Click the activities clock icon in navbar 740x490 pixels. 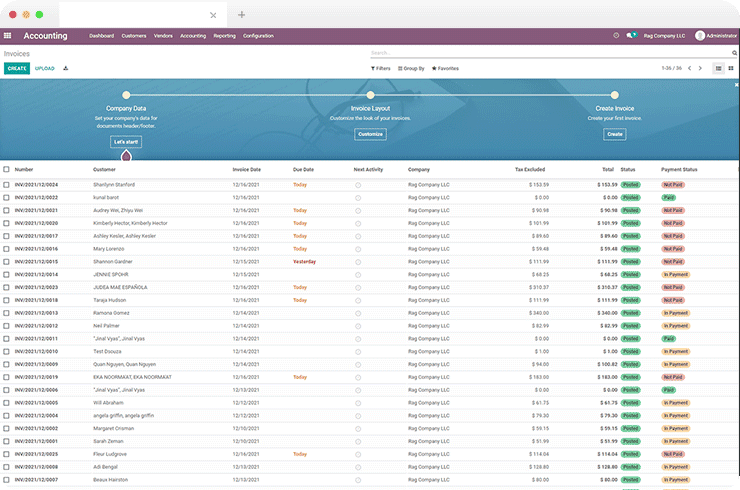click(x=616, y=36)
